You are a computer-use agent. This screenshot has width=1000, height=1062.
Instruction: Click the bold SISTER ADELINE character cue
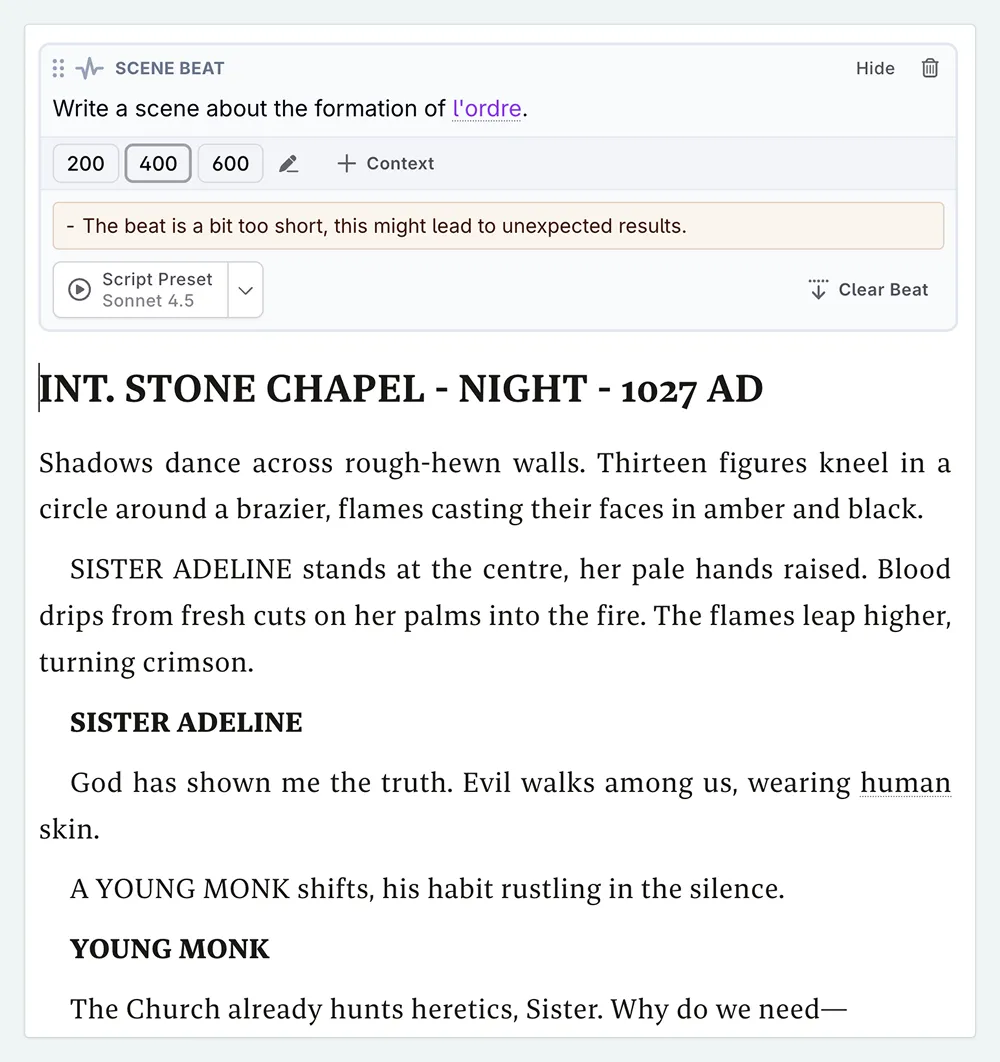point(186,722)
